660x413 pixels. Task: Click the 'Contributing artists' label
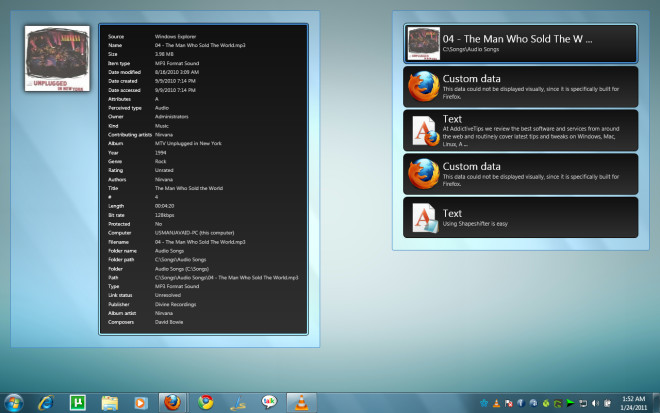(130, 135)
